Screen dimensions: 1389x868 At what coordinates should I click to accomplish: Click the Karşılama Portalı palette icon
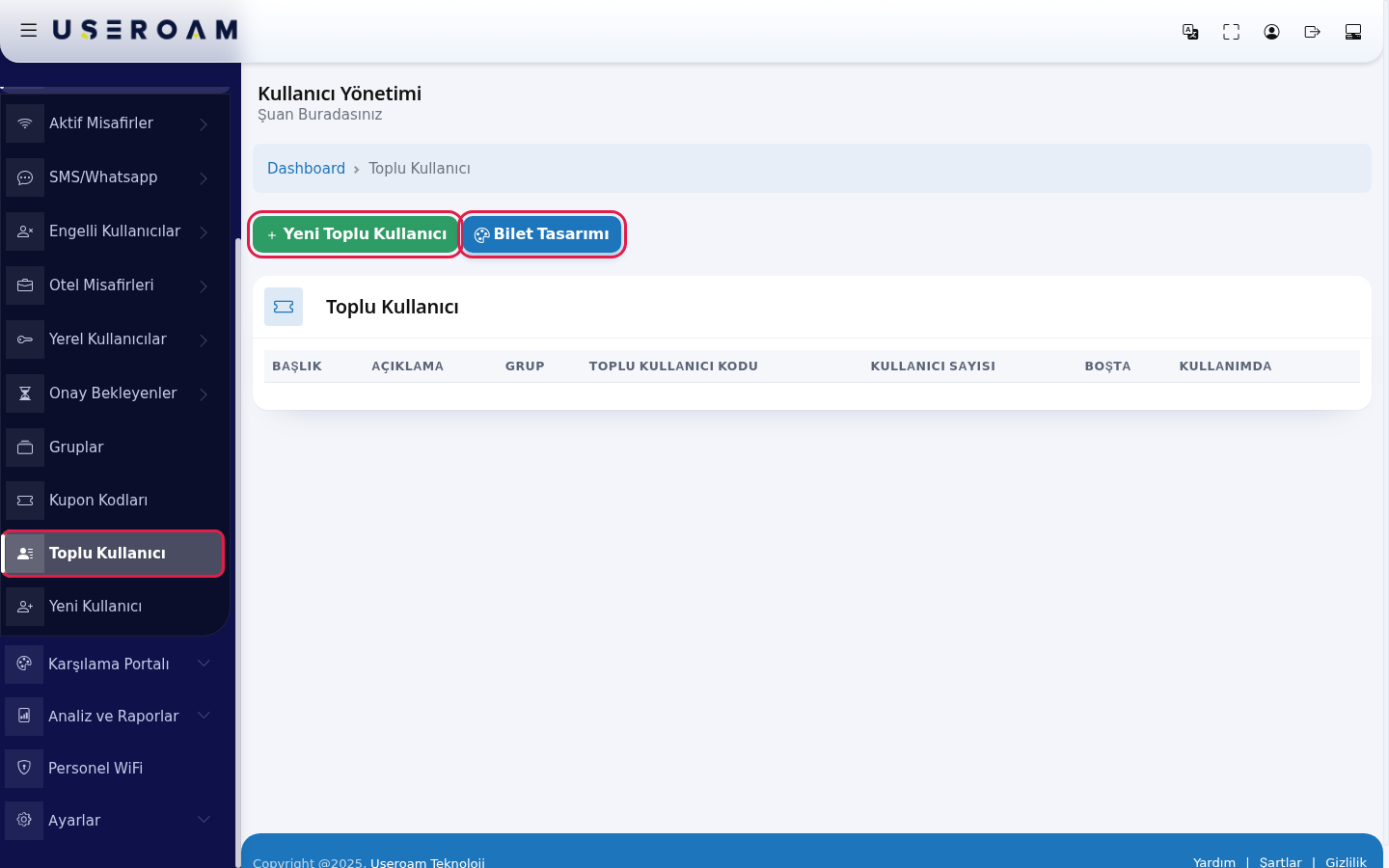tap(24, 664)
